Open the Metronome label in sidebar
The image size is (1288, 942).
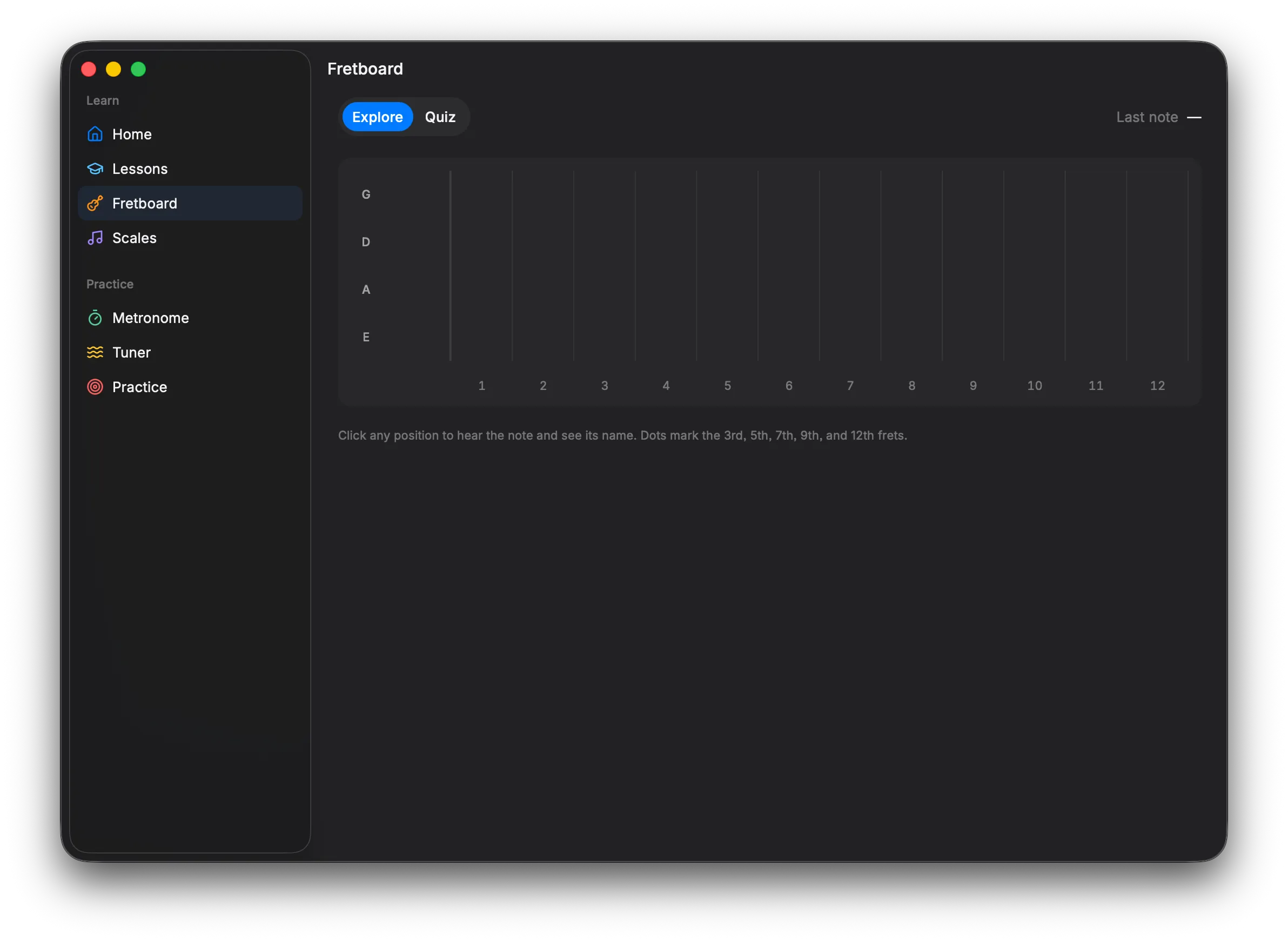[151, 318]
